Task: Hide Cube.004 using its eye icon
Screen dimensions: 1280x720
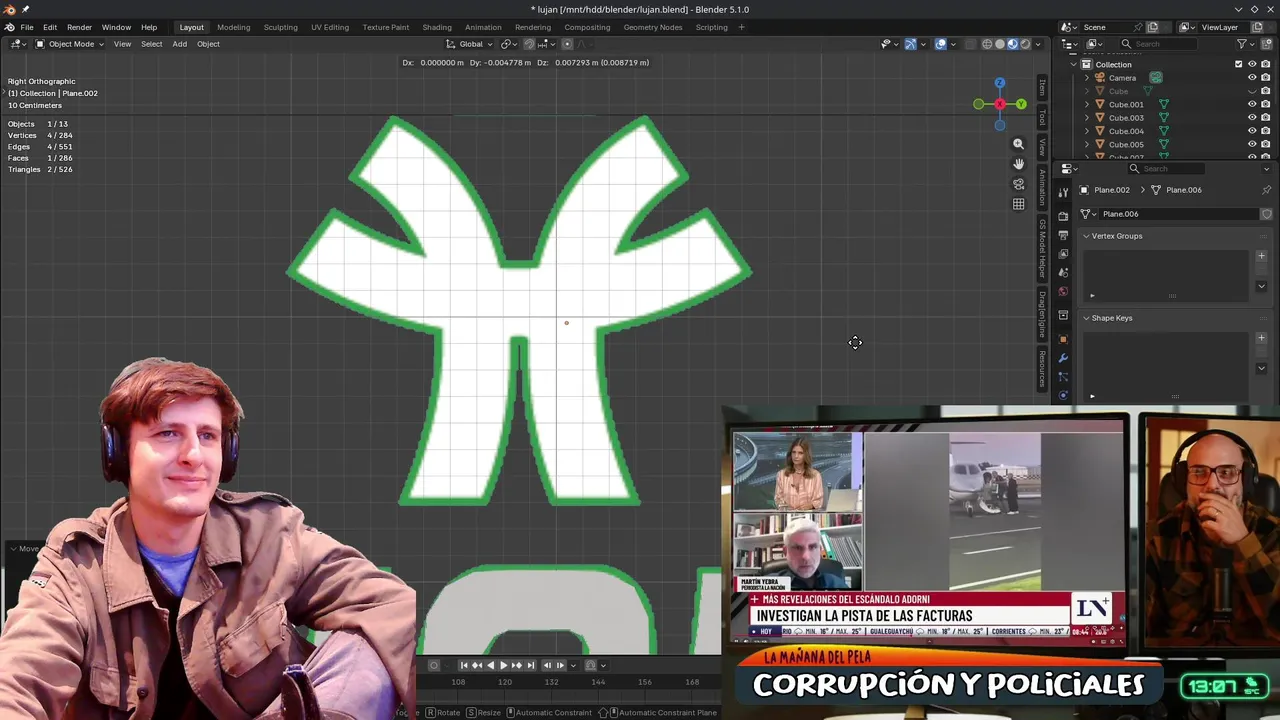Action: (1252, 131)
